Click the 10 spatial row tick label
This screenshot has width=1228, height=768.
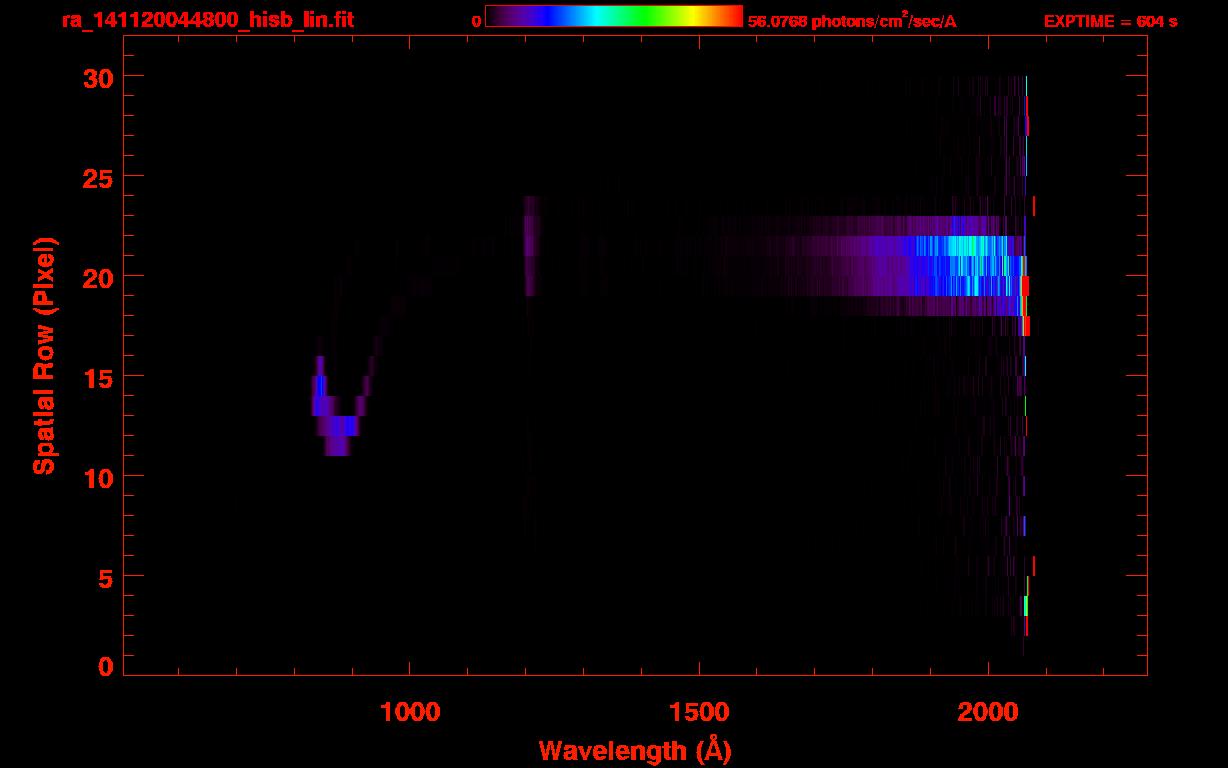point(97,477)
